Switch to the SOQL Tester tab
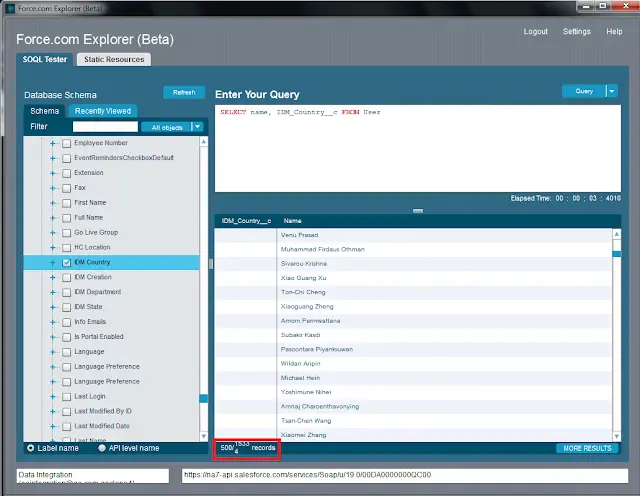The width and height of the screenshot is (640, 496). pos(45,59)
